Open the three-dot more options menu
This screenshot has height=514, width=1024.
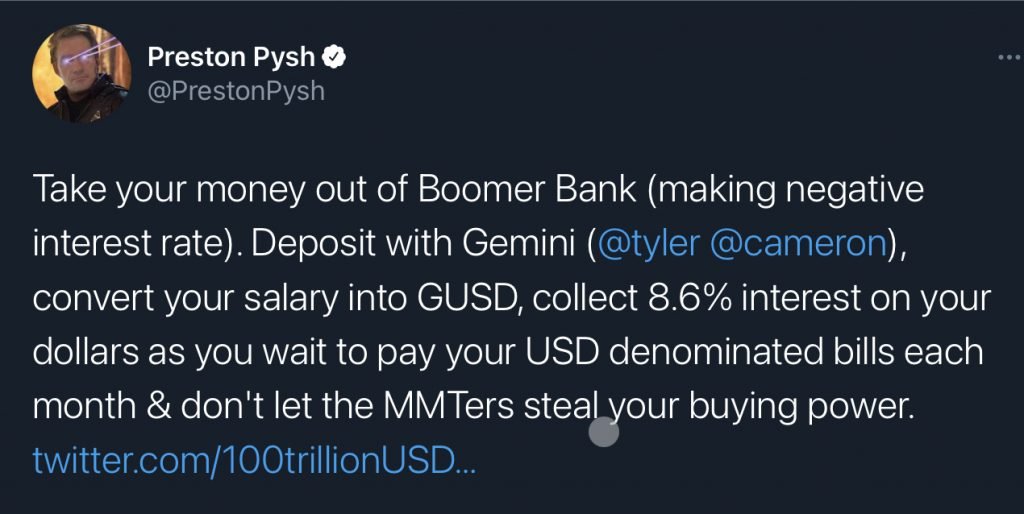tap(1010, 58)
